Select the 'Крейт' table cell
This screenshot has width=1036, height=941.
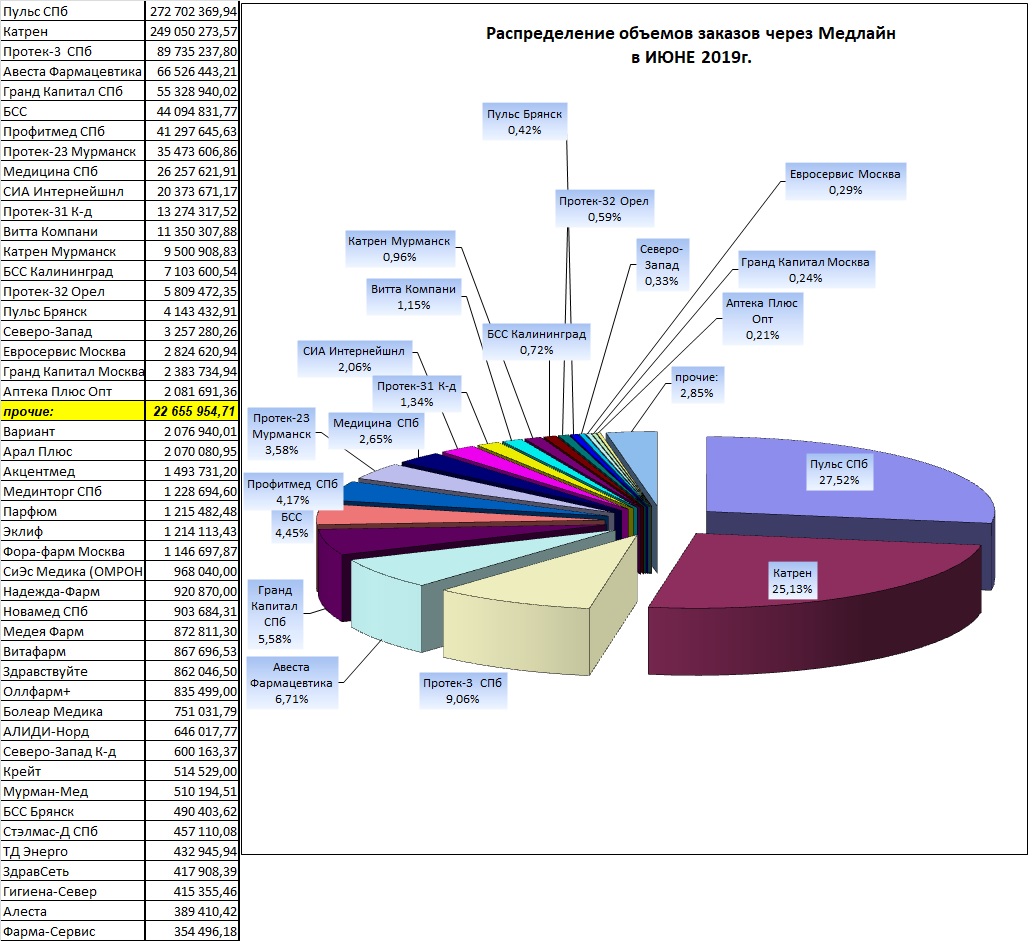pos(73,771)
